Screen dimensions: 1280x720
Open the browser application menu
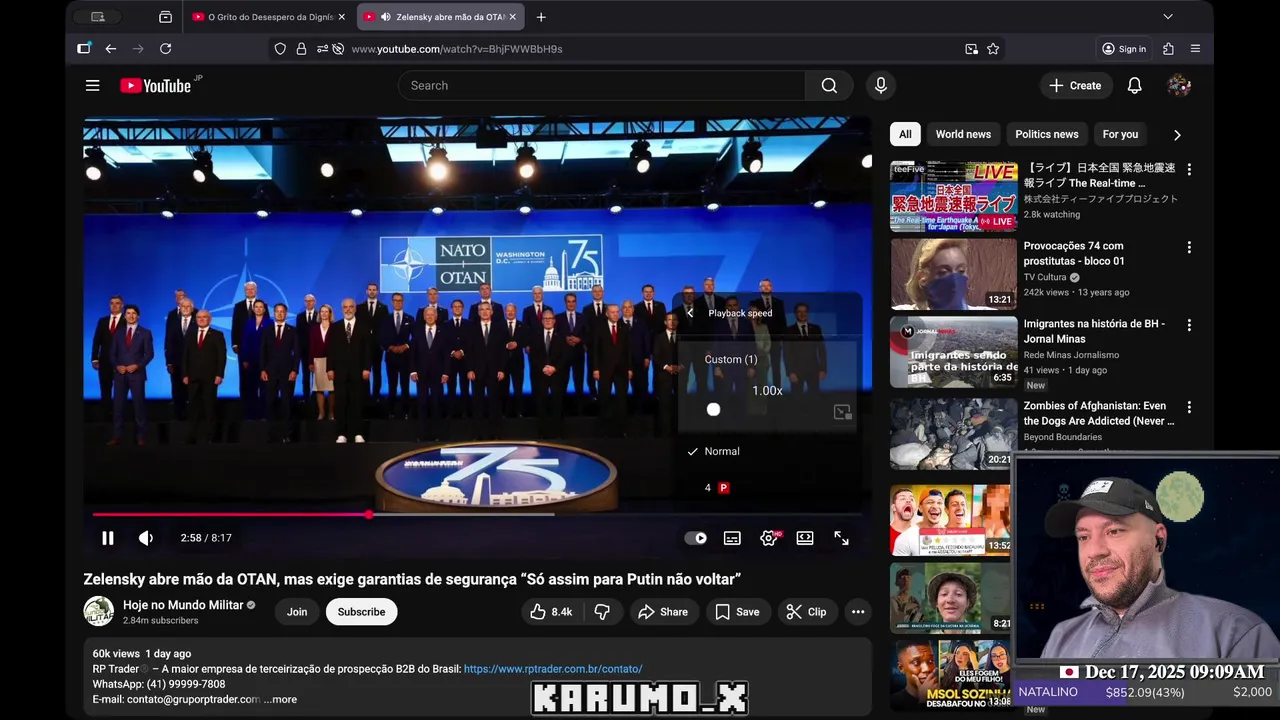1195,48
